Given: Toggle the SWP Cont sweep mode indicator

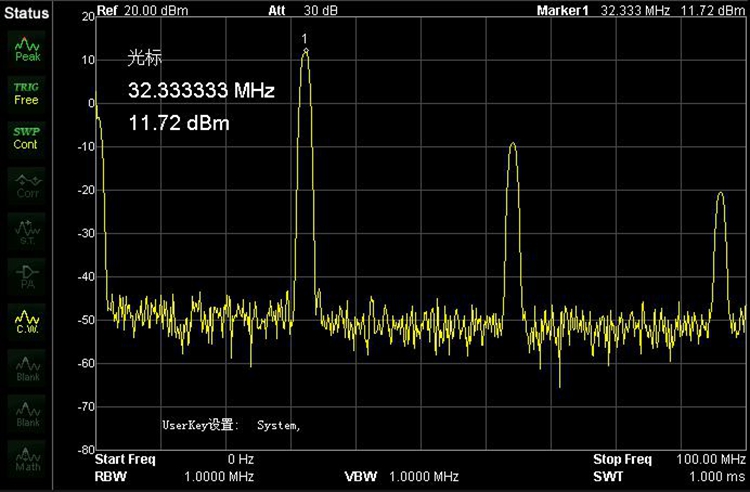Looking at the screenshot, I should pyautogui.click(x=27, y=138).
